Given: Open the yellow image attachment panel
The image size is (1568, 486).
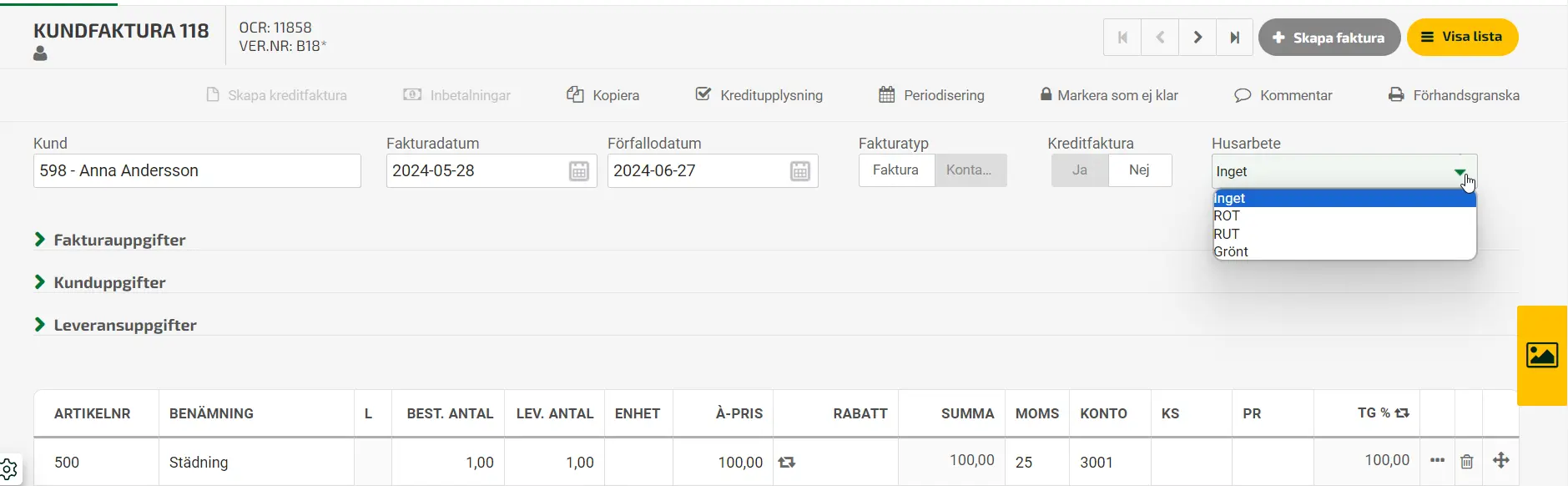Looking at the screenshot, I should click(1542, 356).
